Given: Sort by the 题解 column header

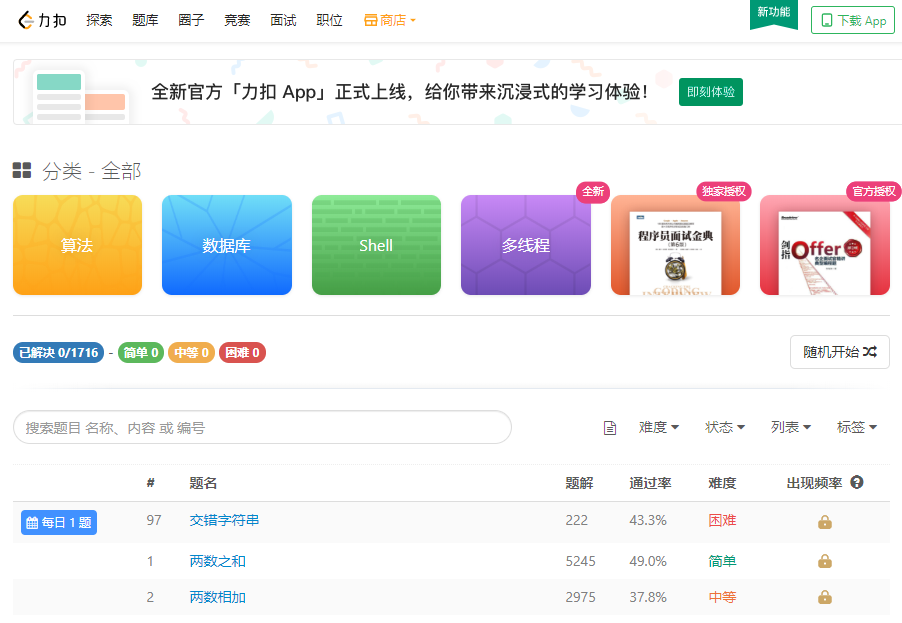Looking at the screenshot, I should click(579, 483).
